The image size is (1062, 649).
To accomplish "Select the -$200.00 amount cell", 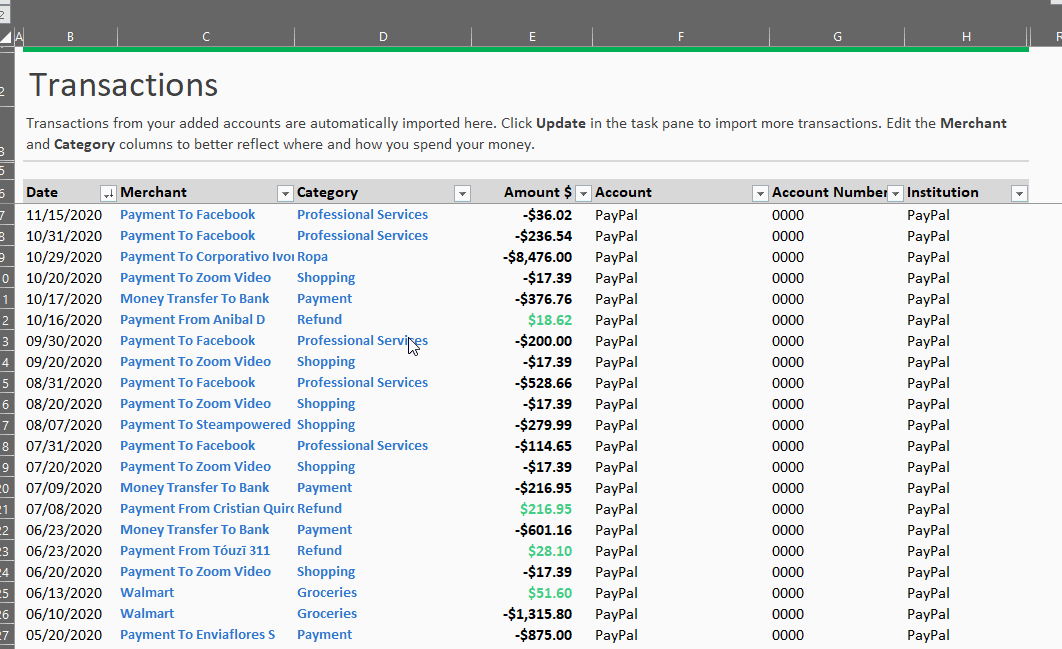I will 543,341.
